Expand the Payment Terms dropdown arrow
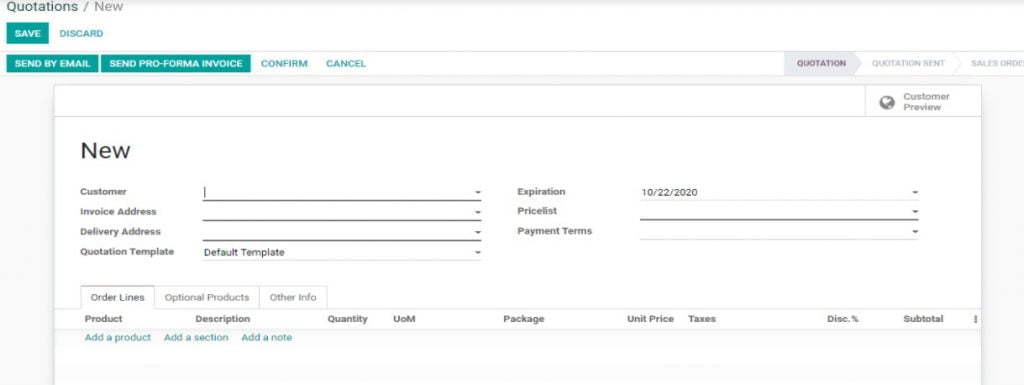 point(915,232)
